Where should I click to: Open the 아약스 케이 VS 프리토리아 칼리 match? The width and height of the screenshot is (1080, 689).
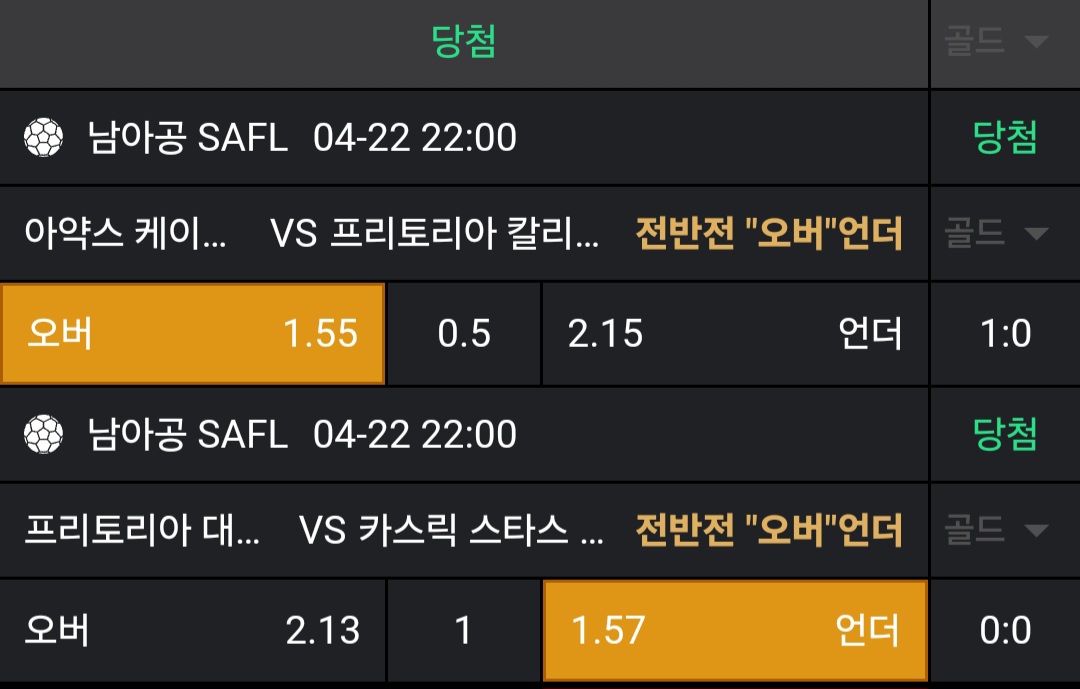pos(312,234)
